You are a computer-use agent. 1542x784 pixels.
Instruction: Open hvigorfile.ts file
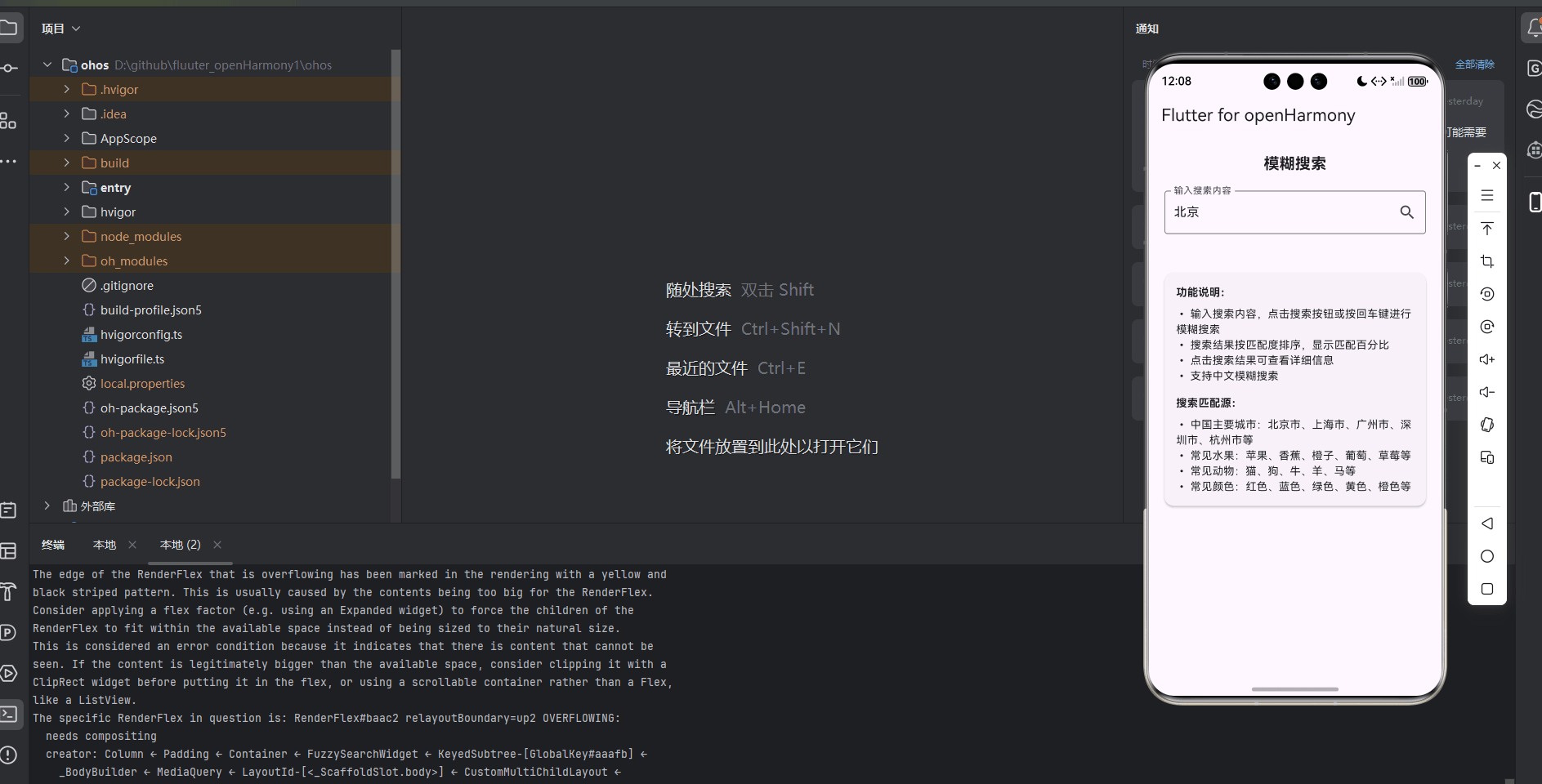point(132,359)
